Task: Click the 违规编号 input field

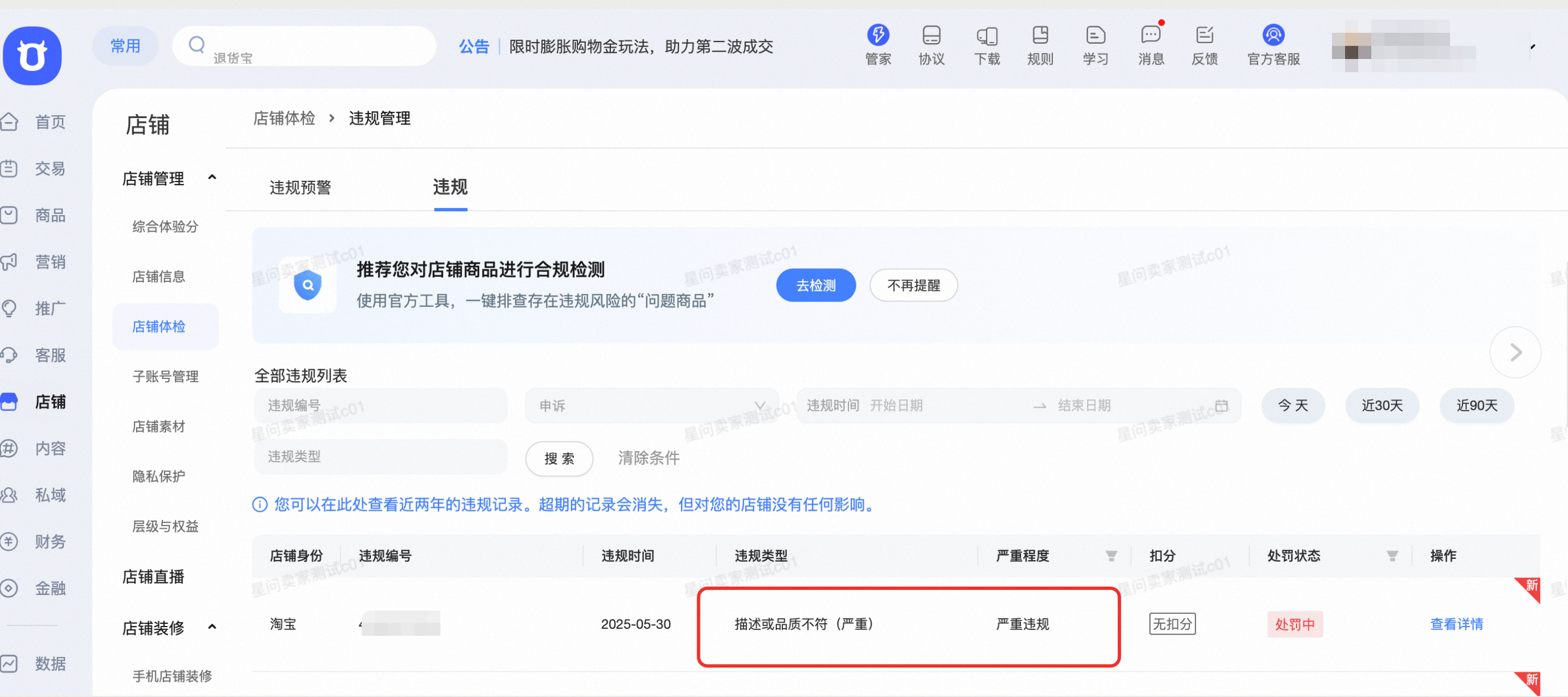Action: (x=380, y=405)
